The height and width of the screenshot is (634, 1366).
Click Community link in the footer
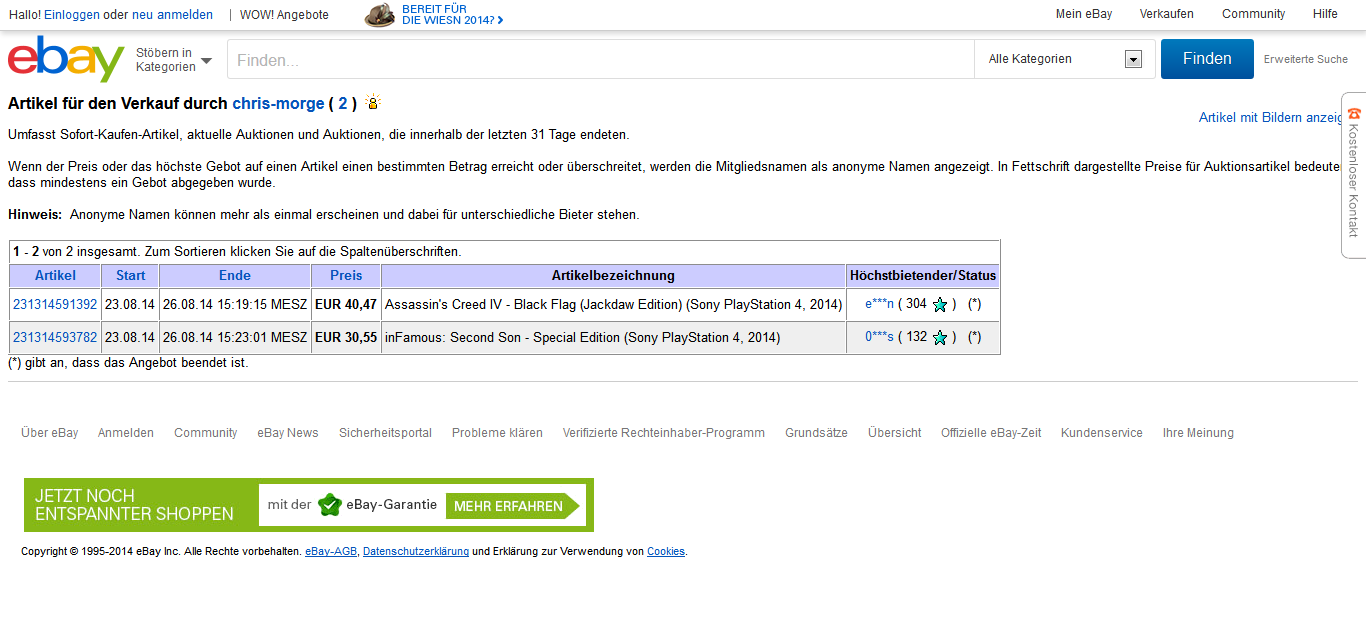[x=206, y=433]
